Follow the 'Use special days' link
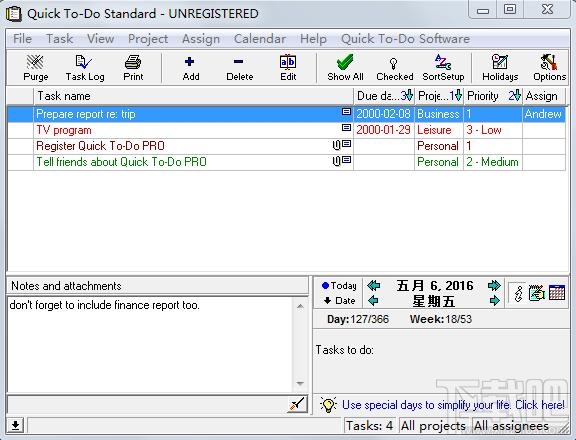The width and height of the screenshot is (576, 440). (x=453, y=405)
